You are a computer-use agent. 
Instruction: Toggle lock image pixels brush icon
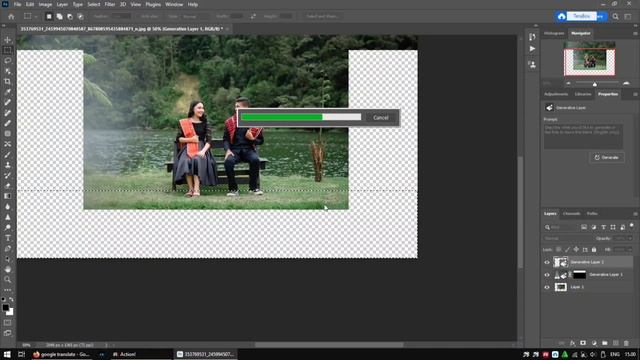coord(567,249)
